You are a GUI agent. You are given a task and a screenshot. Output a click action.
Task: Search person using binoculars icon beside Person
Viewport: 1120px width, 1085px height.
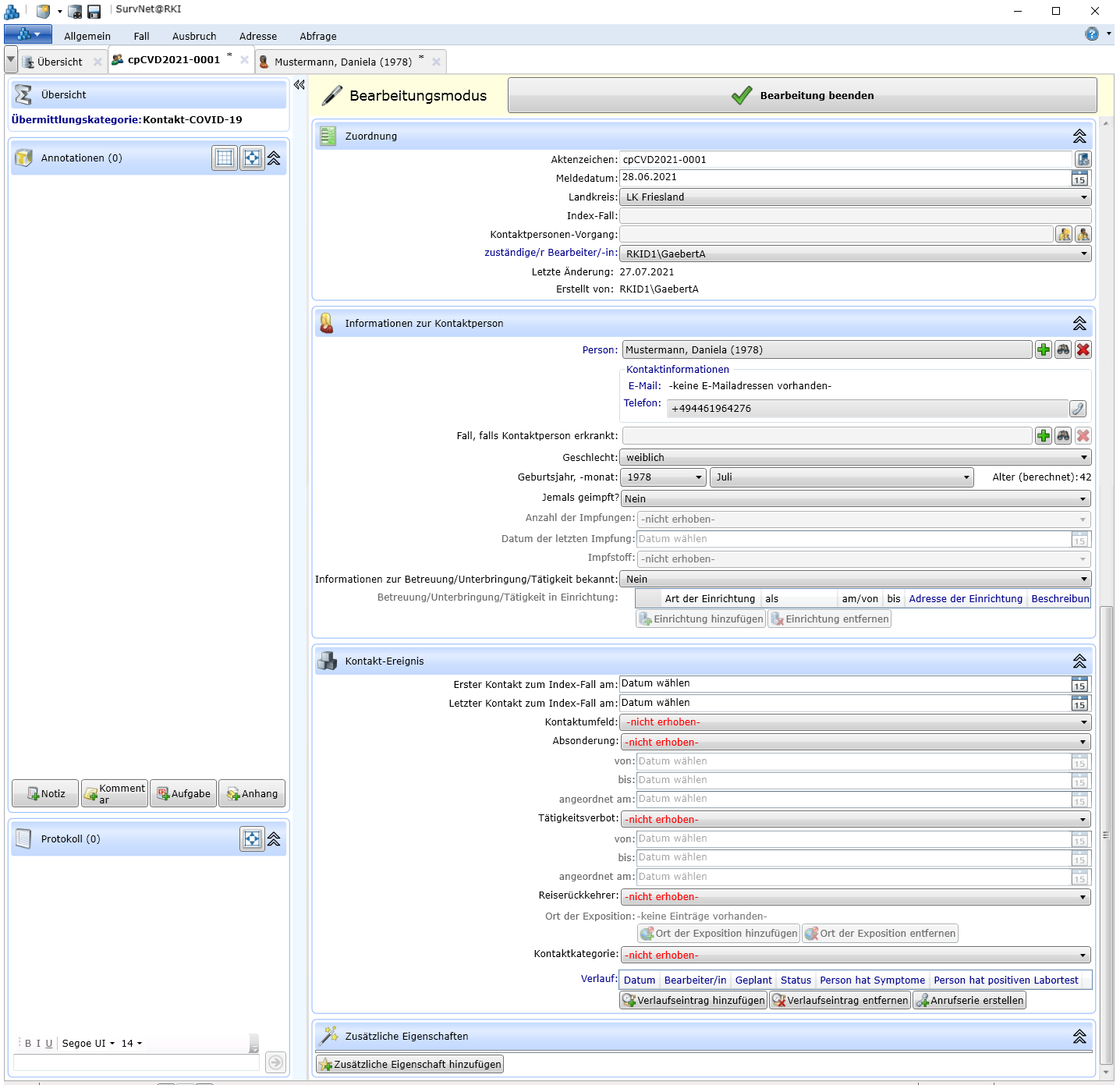coord(1063,350)
